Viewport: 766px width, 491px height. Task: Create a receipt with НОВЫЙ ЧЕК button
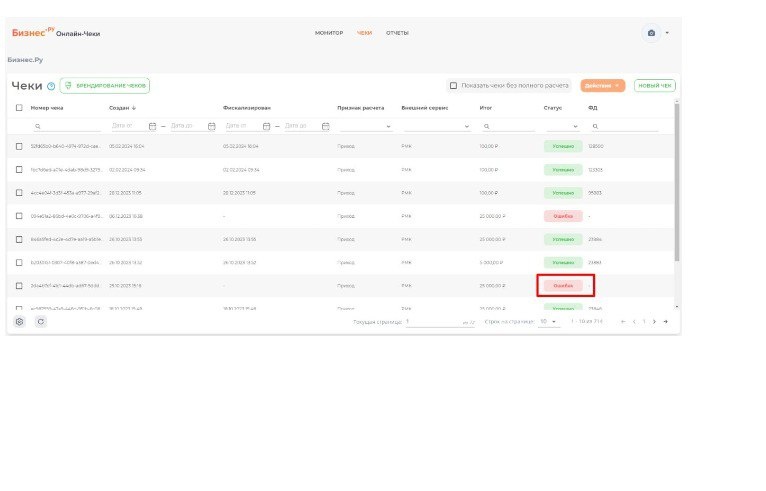pyautogui.click(x=655, y=85)
